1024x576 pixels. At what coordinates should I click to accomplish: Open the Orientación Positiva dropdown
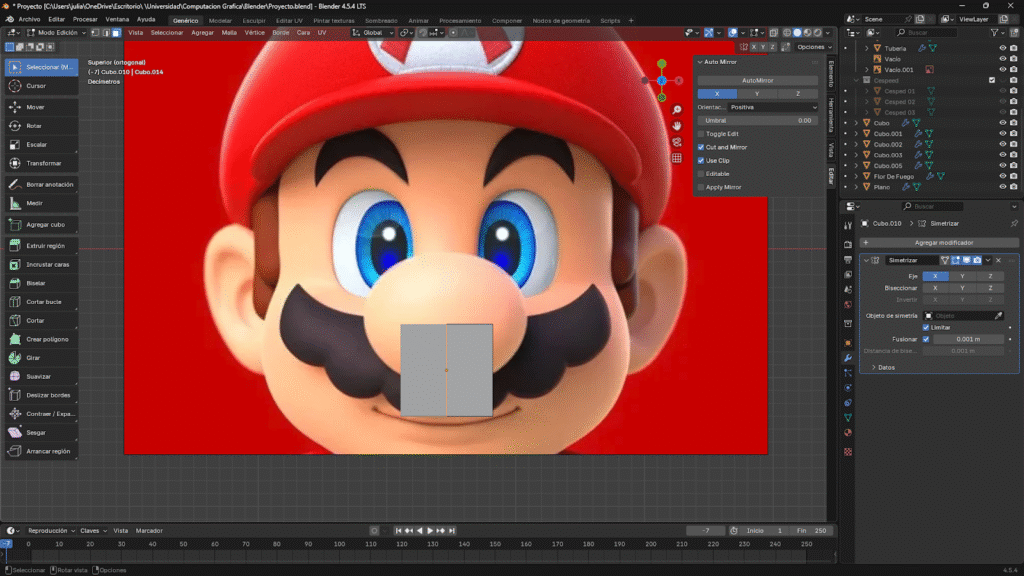point(772,107)
